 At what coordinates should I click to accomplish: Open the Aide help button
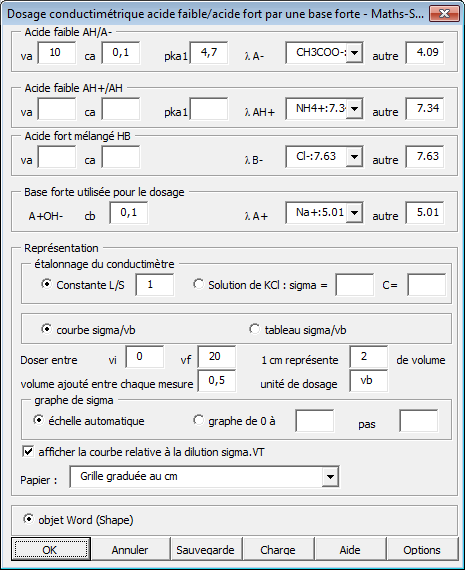tap(350, 549)
